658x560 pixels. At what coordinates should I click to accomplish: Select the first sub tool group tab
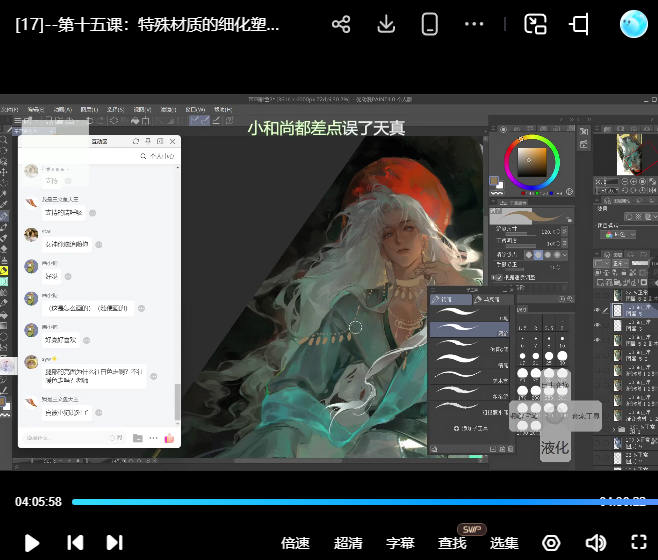tap(451, 299)
